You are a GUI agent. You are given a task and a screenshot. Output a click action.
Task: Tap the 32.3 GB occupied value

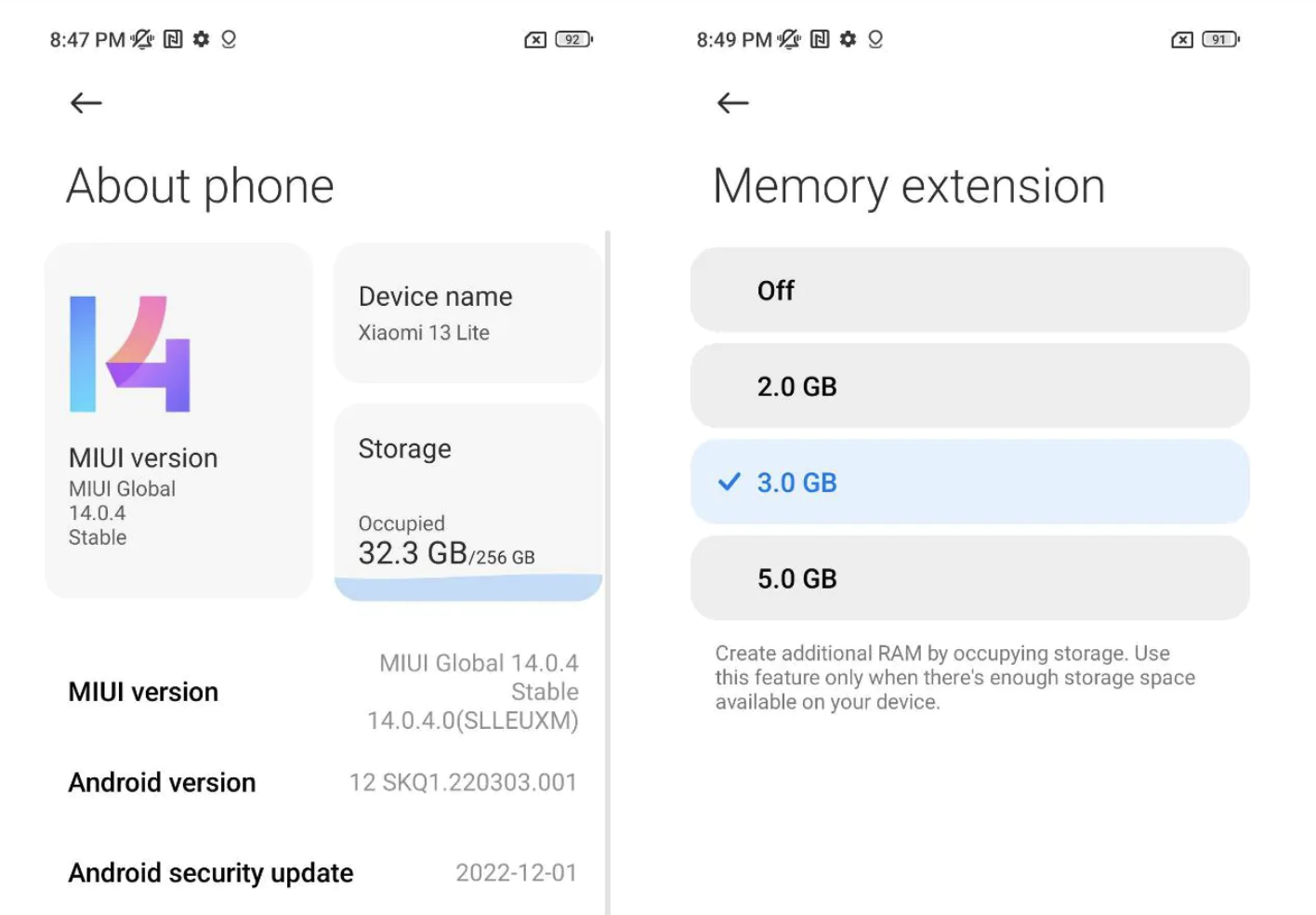(x=413, y=553)
